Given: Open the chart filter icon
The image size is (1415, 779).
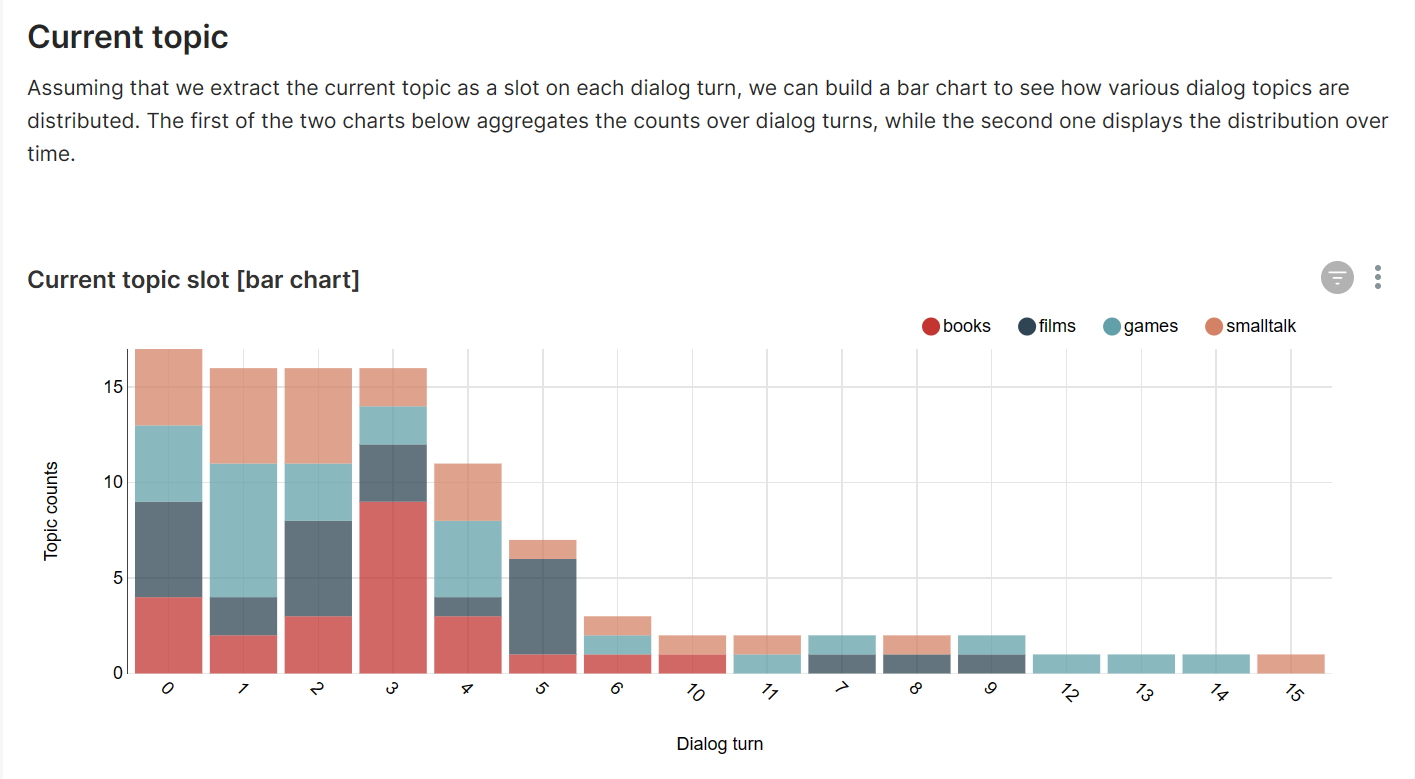Looking at the screenshot, I should pos(1337,277).
